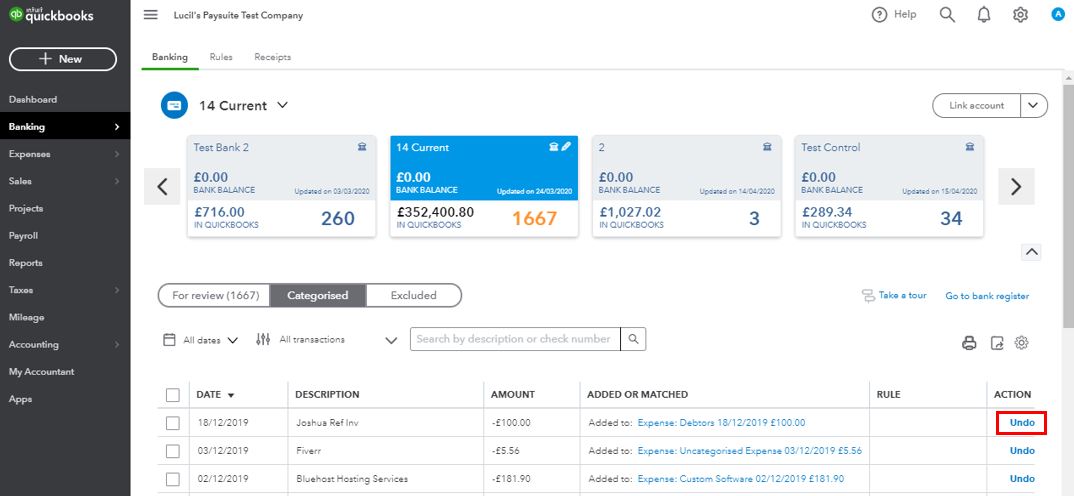Open My Accountant in the sidebar

point(42,371)
